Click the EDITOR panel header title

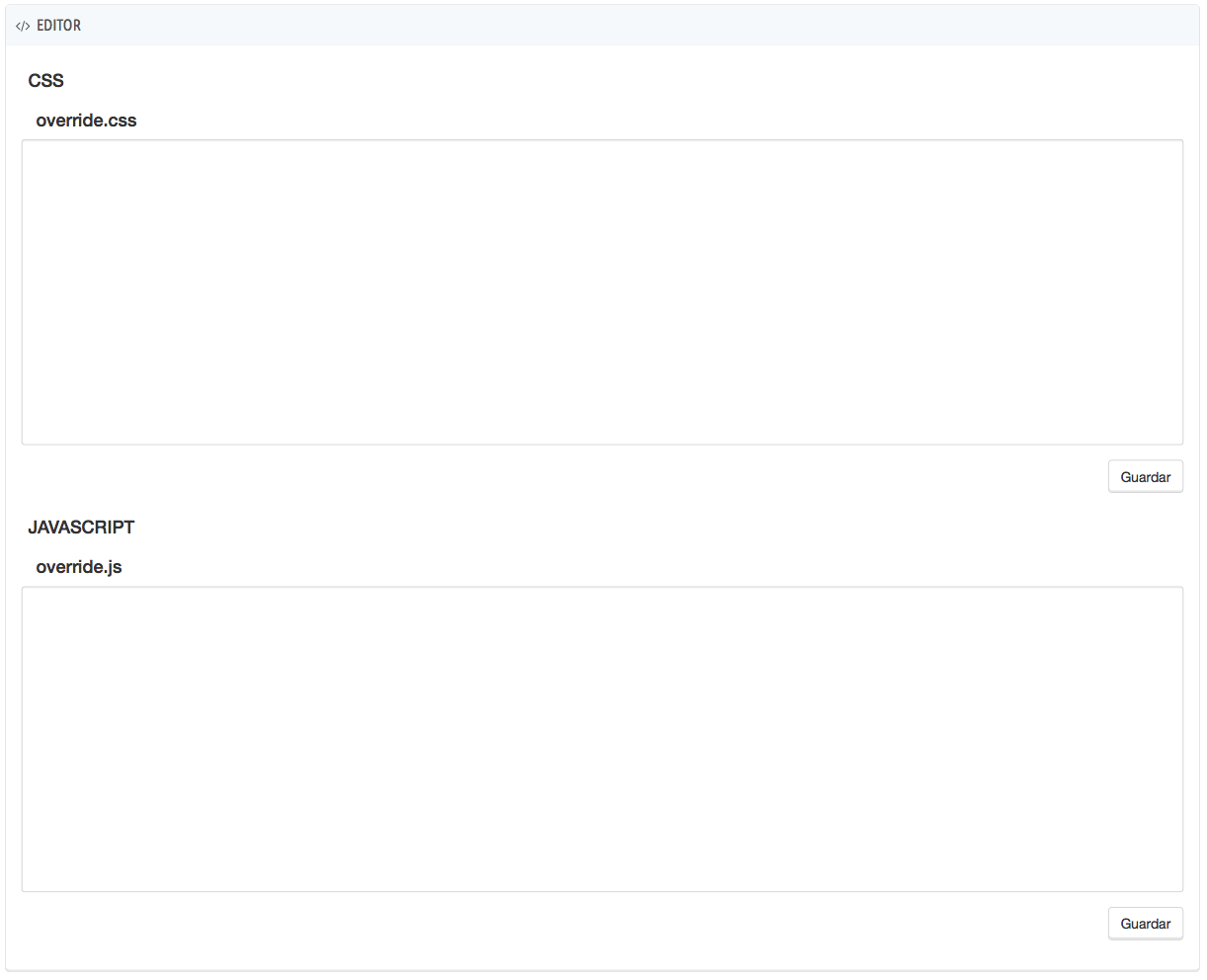pos(58,26)
